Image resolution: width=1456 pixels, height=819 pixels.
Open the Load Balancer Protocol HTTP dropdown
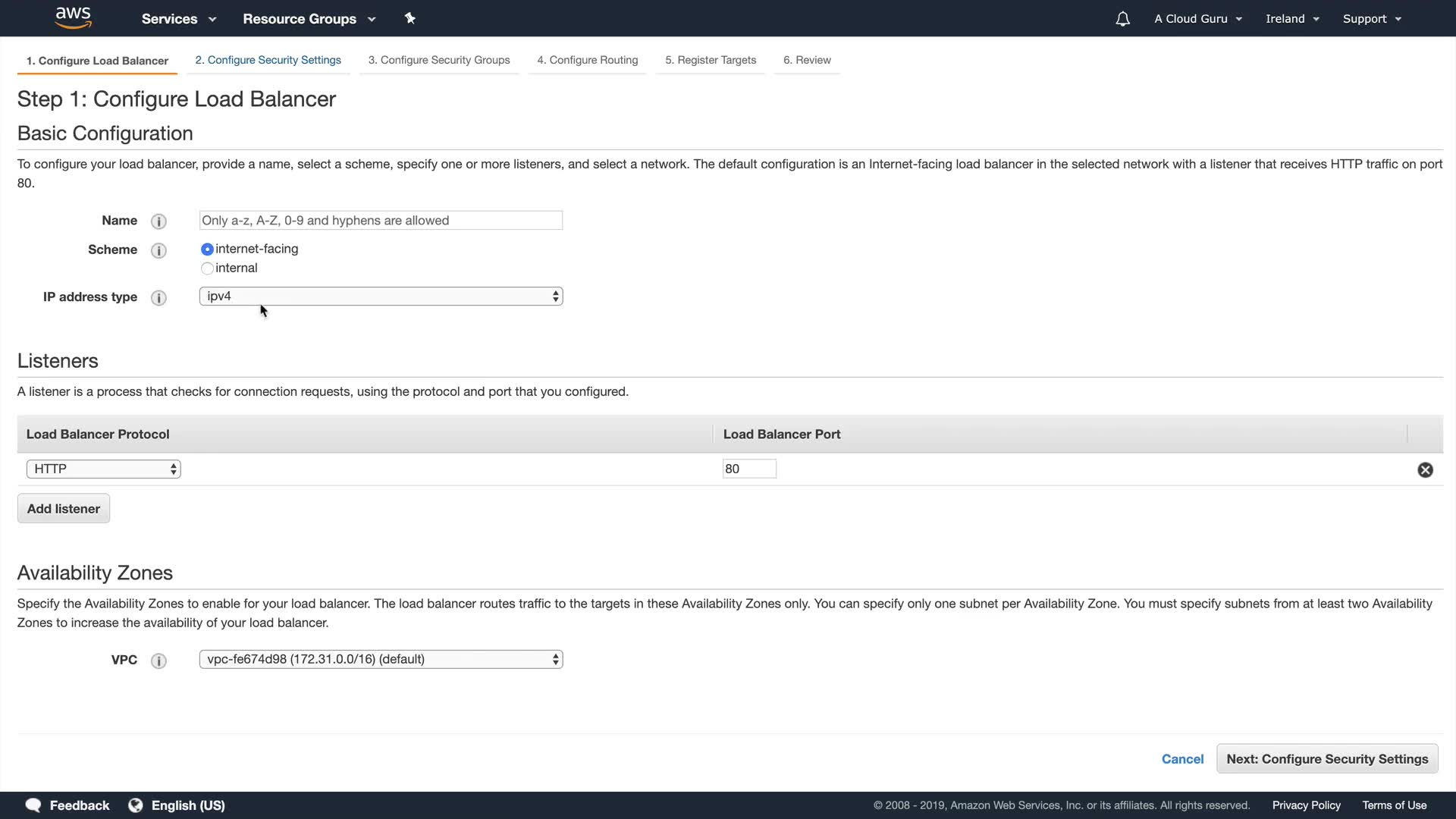(103, 469)
